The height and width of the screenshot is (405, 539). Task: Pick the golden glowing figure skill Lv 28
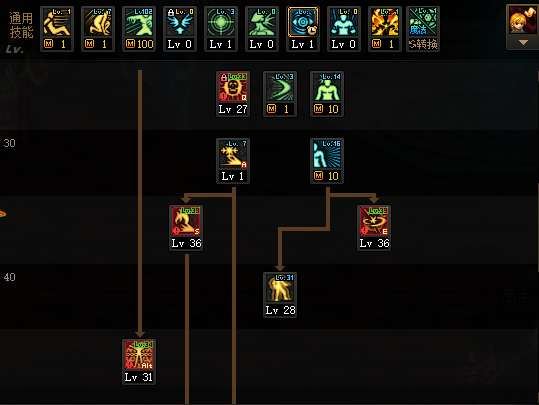(280, 288)
